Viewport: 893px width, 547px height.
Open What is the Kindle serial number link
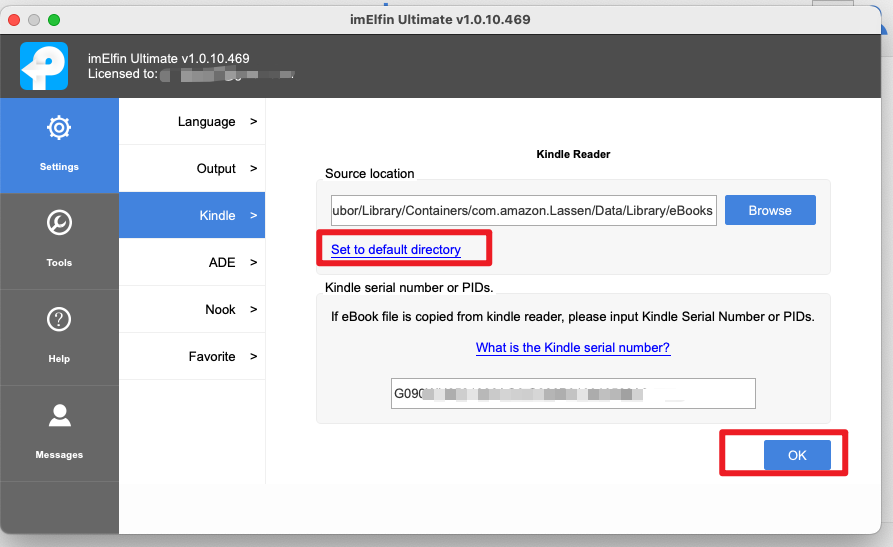pos(573,348)
